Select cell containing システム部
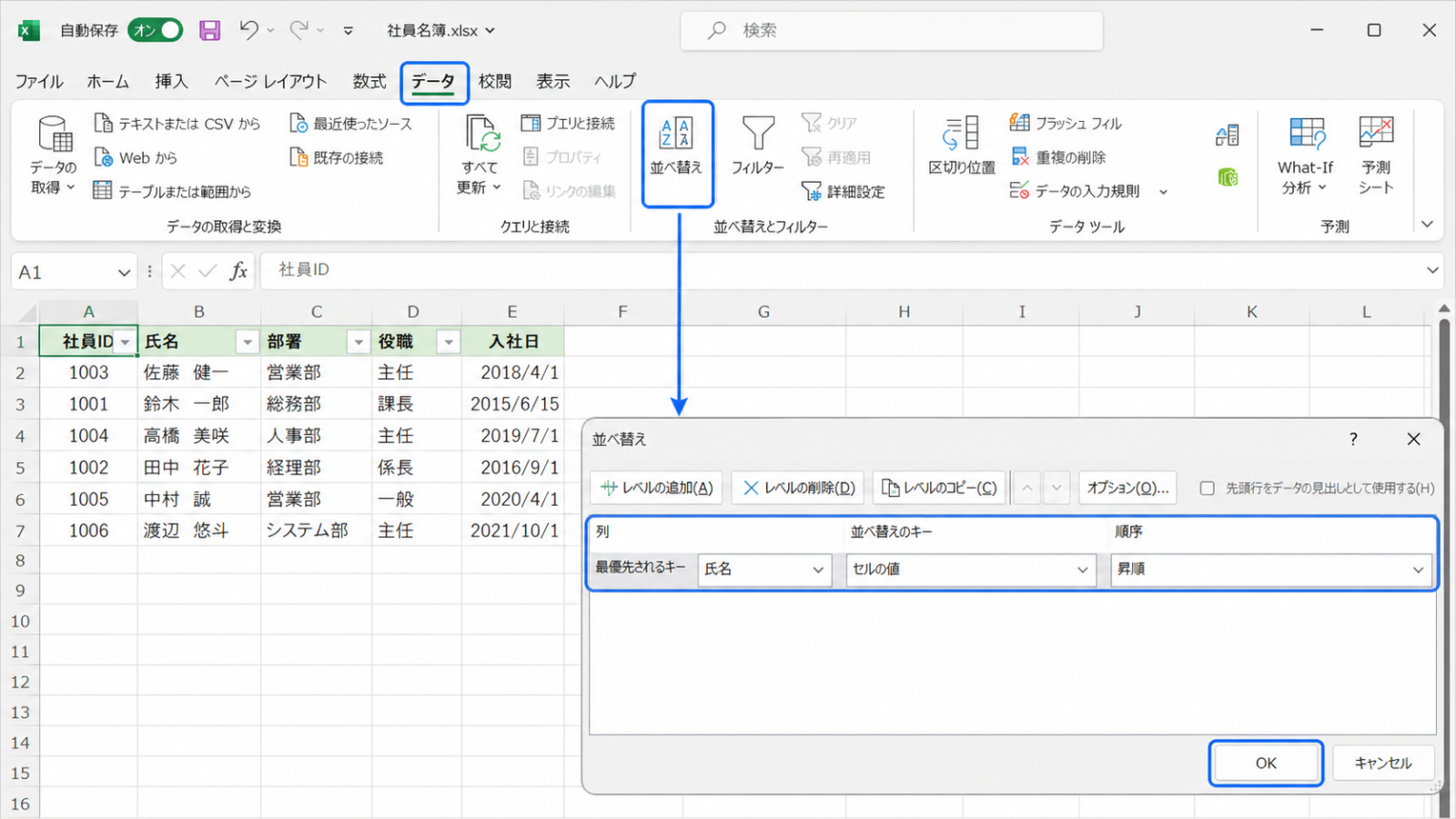 click(x=316, y=530)
